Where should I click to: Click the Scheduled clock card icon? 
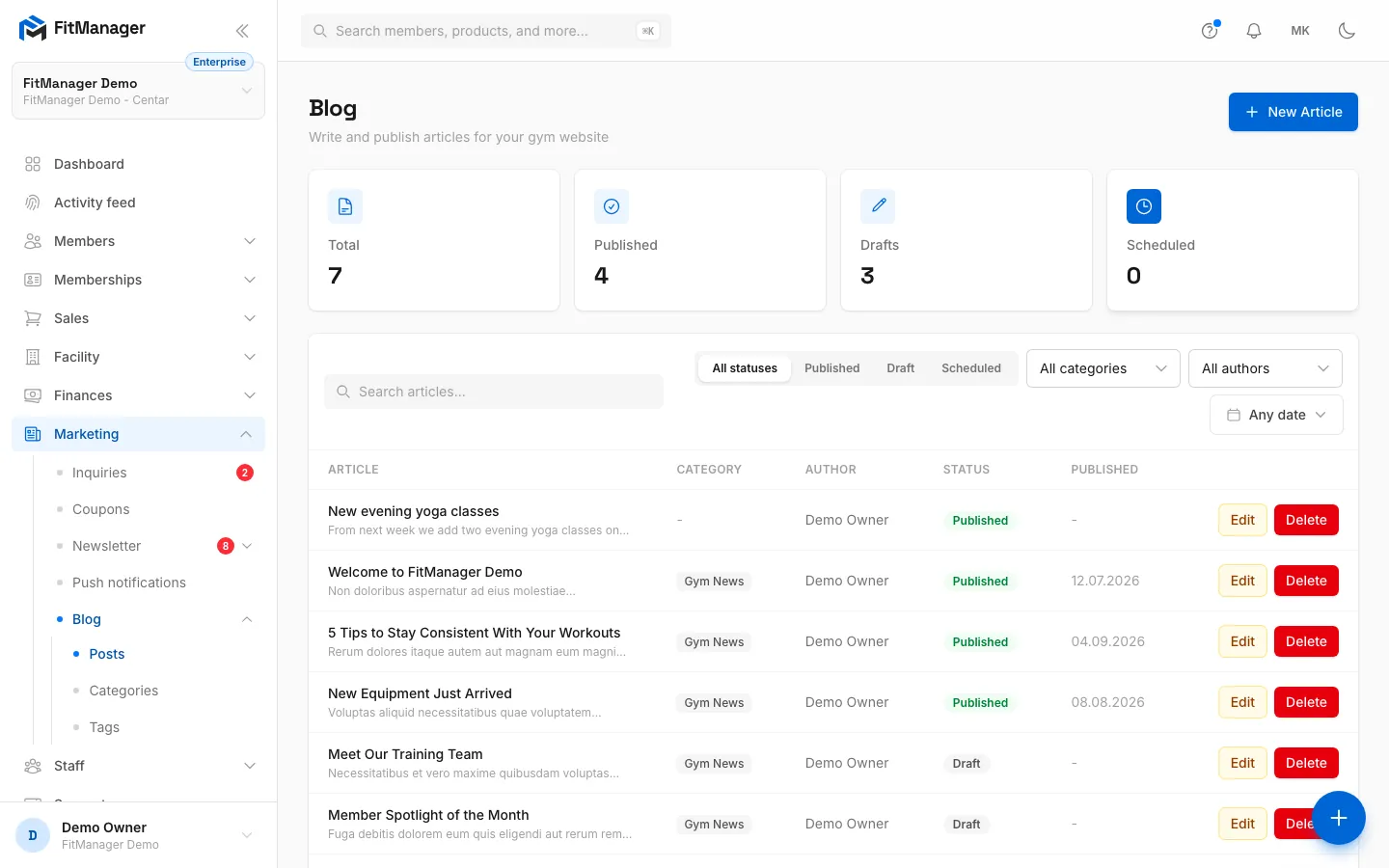point(1144,206)
